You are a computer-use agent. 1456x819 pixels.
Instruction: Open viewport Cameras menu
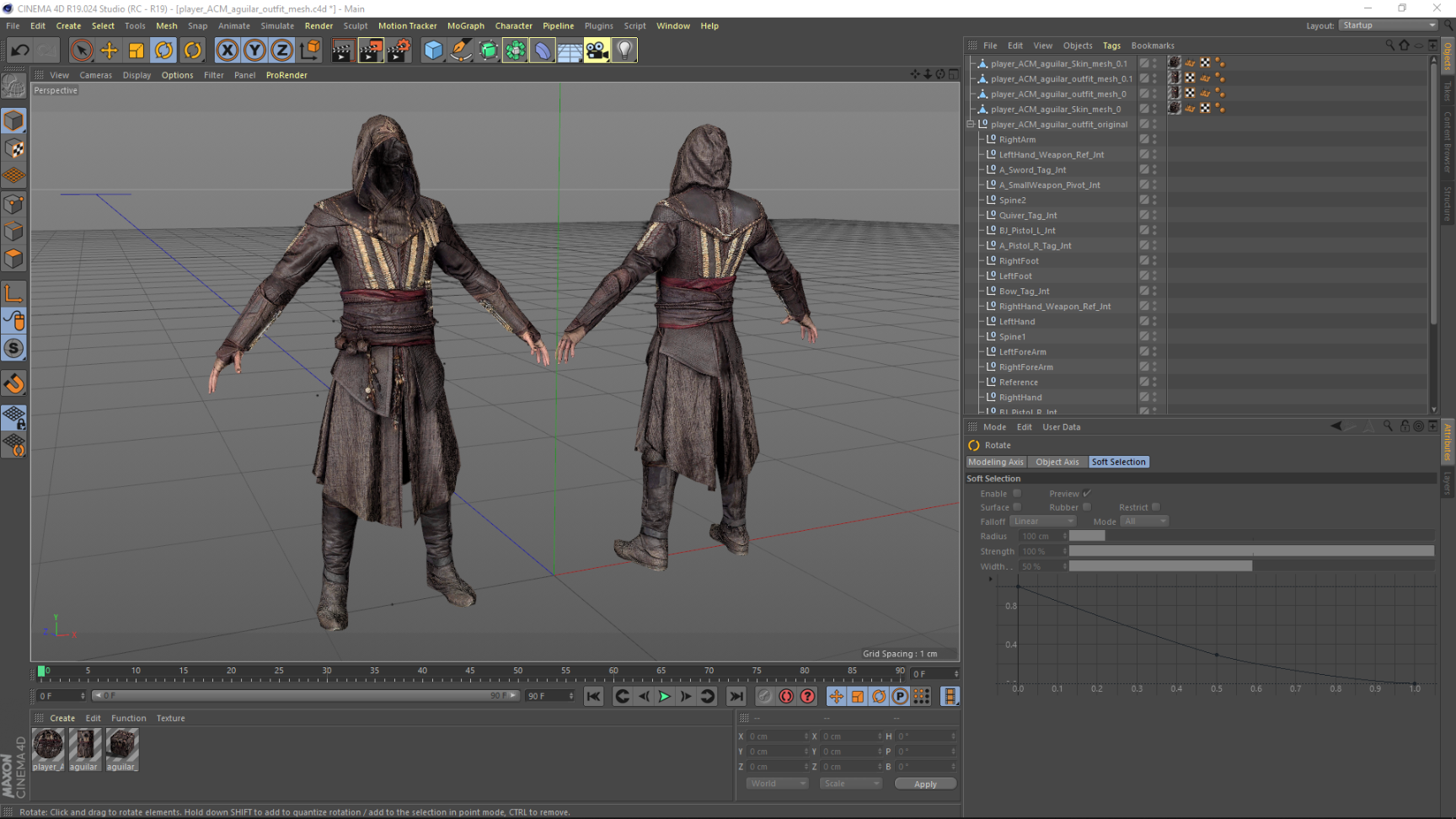click(x=96, y=75)
